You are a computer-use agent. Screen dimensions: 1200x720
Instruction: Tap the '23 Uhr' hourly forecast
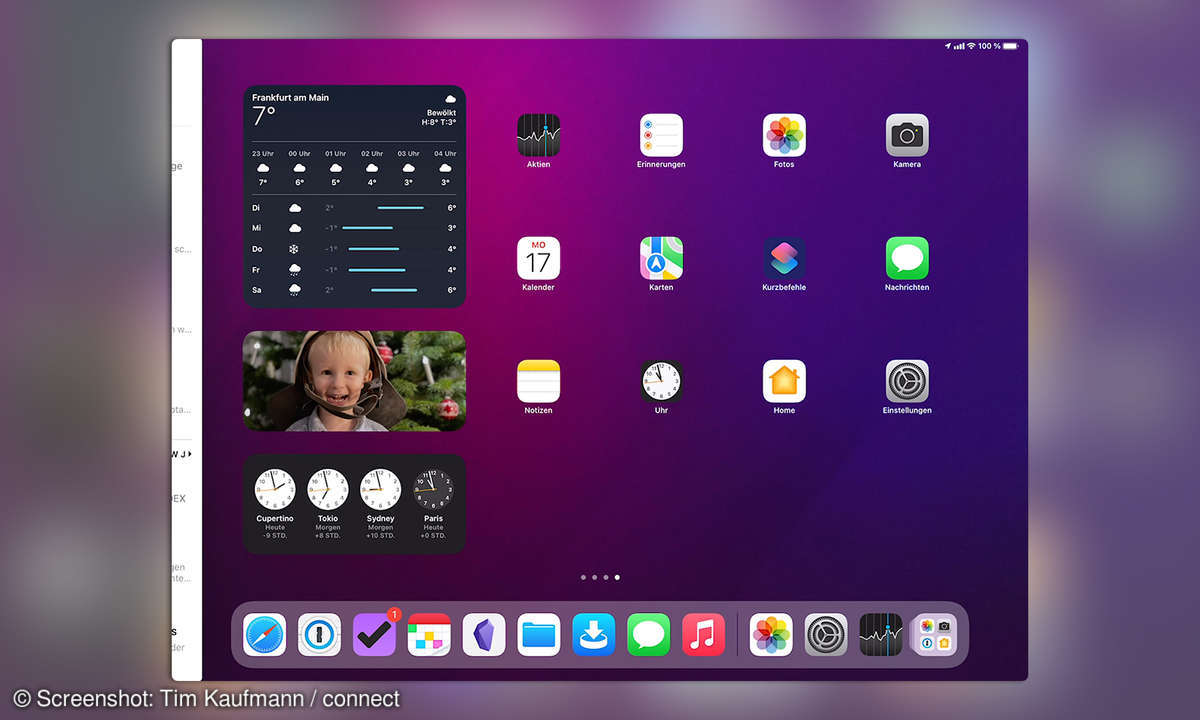point(263,168)
